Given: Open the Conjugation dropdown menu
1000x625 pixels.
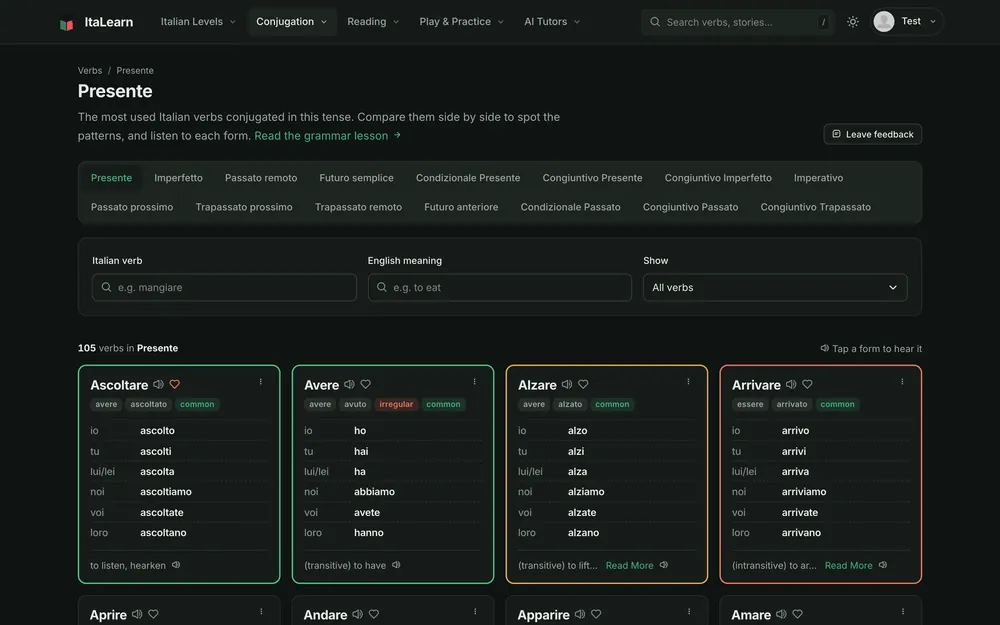Looking at the screenshot, I should pos(291,22).
